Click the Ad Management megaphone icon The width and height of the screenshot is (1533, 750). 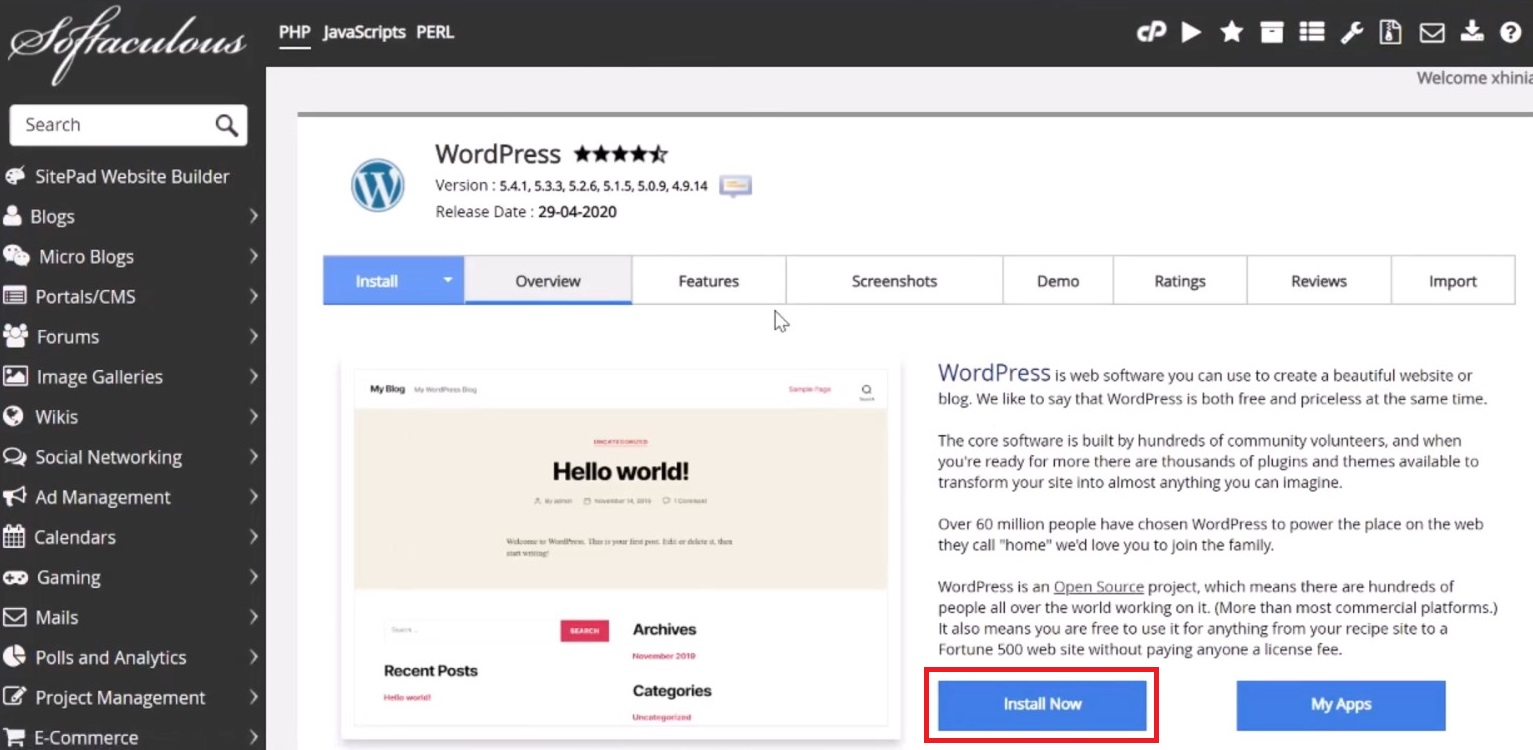coord(15,497)
